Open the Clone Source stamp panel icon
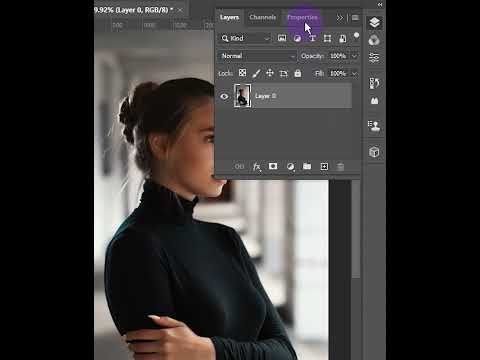Image resolution: width=480 pixels, height=360 pixels. coord(374,126)
